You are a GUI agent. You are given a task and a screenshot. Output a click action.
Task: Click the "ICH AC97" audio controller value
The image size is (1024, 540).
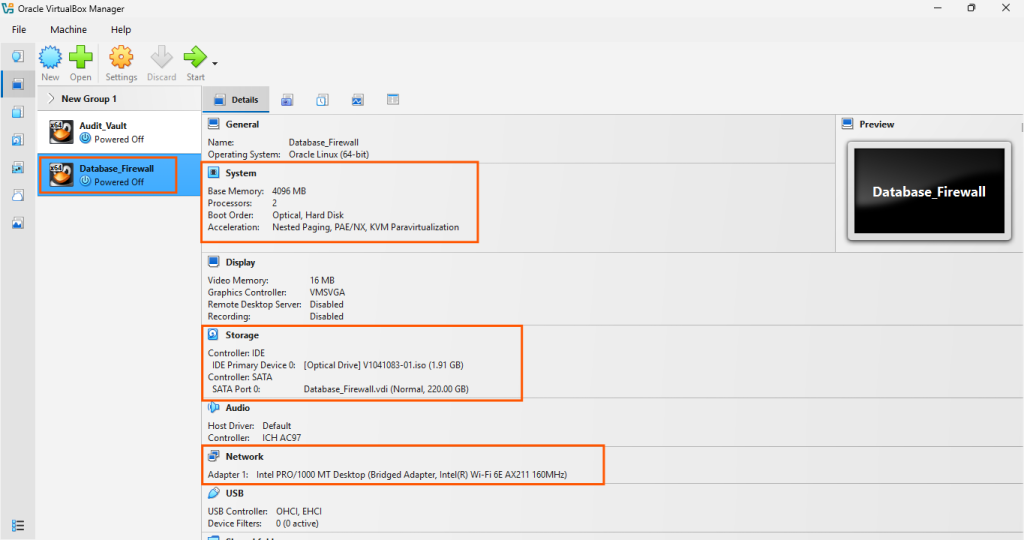pos(281,437)
